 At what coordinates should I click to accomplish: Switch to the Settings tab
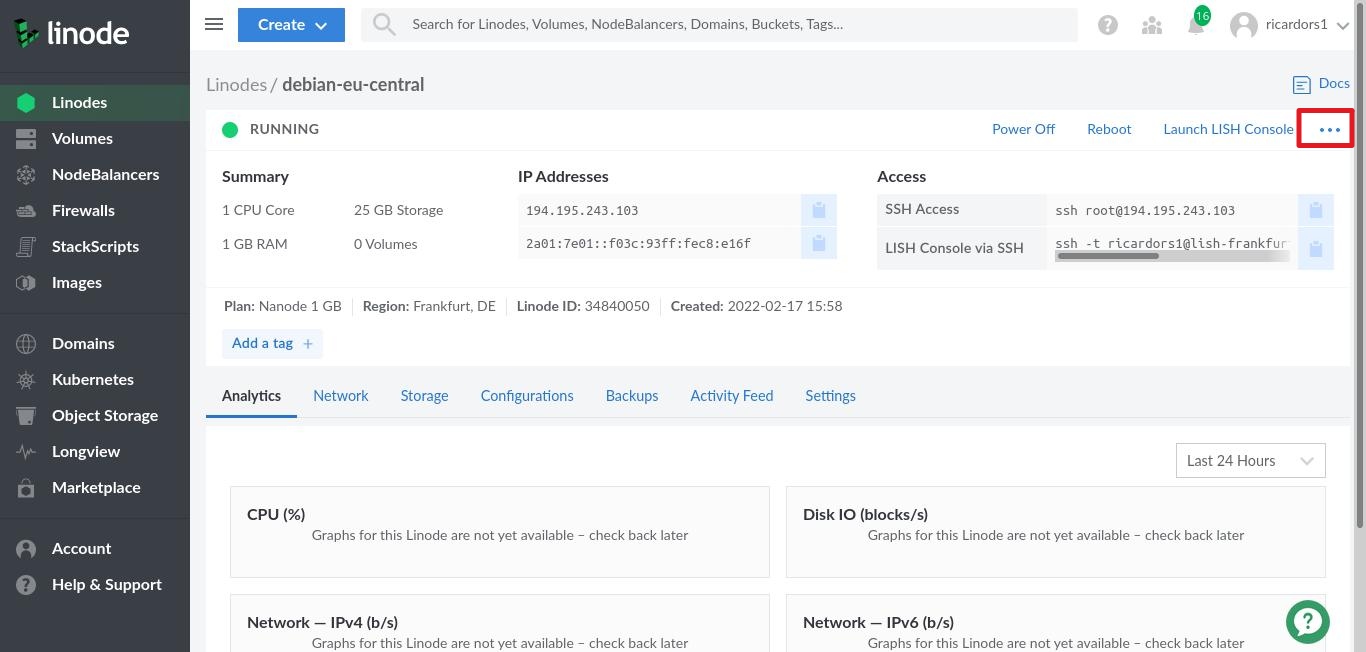point(830,396)
